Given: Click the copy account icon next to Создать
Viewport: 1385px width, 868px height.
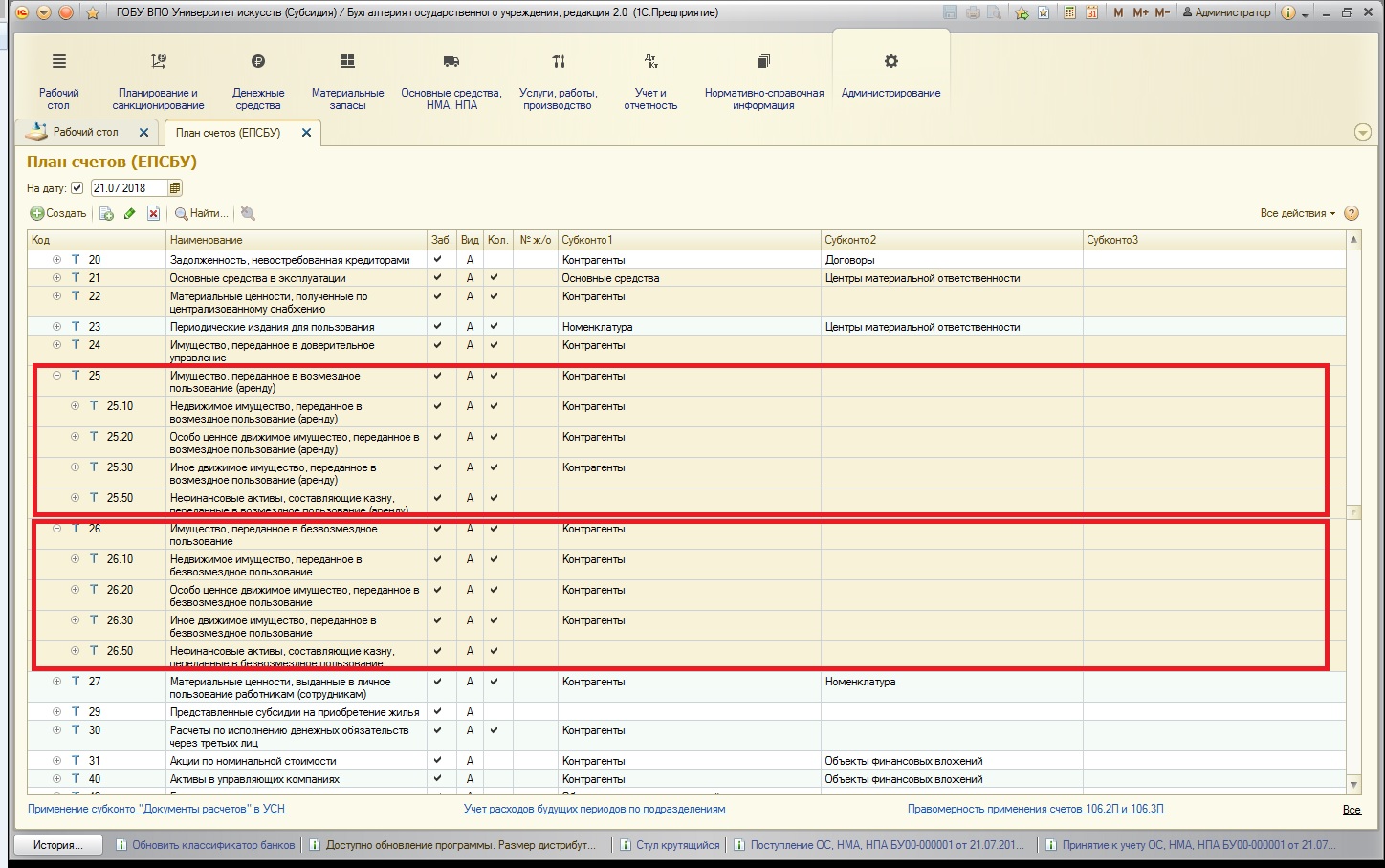Looking at the screenshot, I should pyautogui.click(x=106, y=214).
